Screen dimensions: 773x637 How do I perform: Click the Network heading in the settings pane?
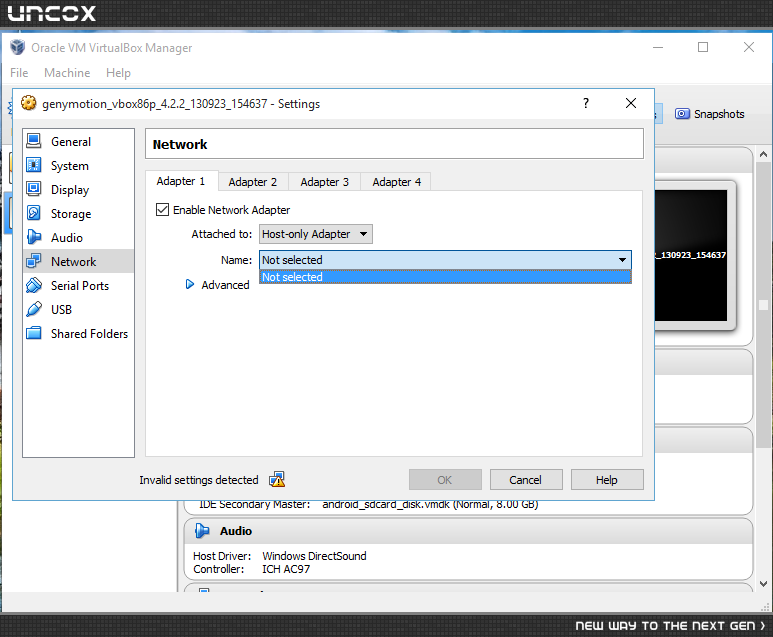click(x=180, y=144)
